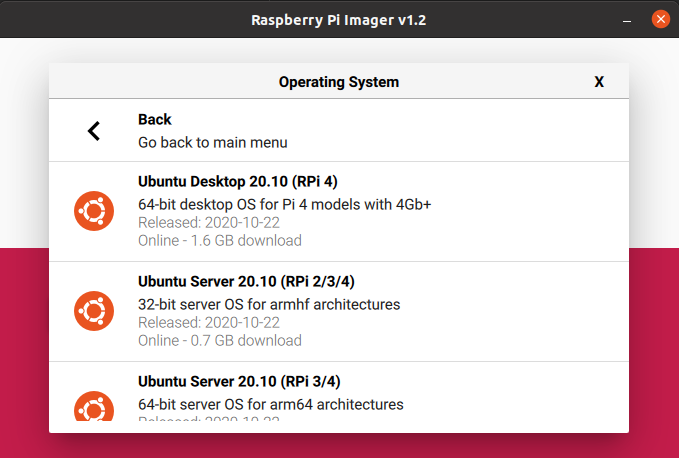The width and height of the screenshot is (679, 458).
Task: Select the Back menu entry
Action: pos(339,131)
